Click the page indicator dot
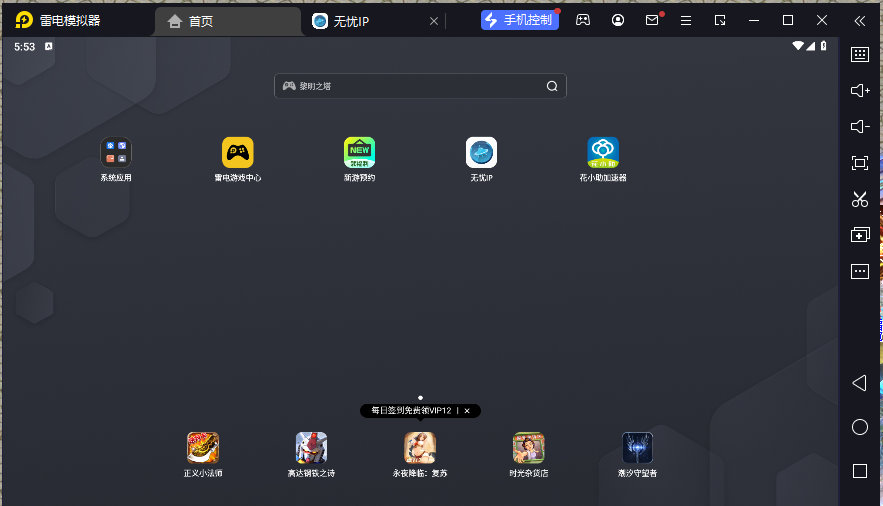 coord(420,398)
